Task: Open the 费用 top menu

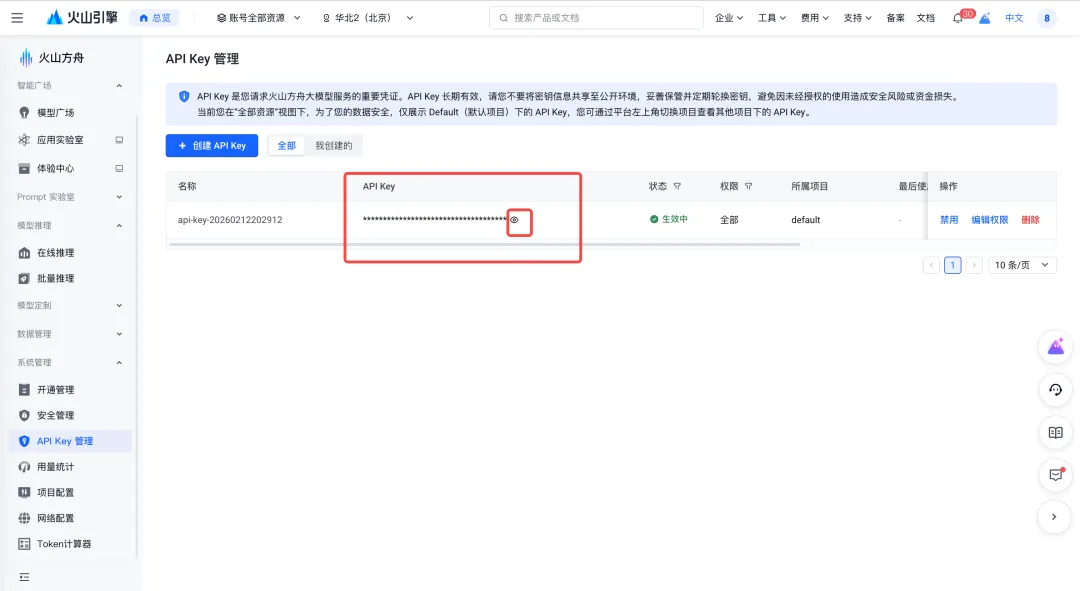Action: point(814,18)
